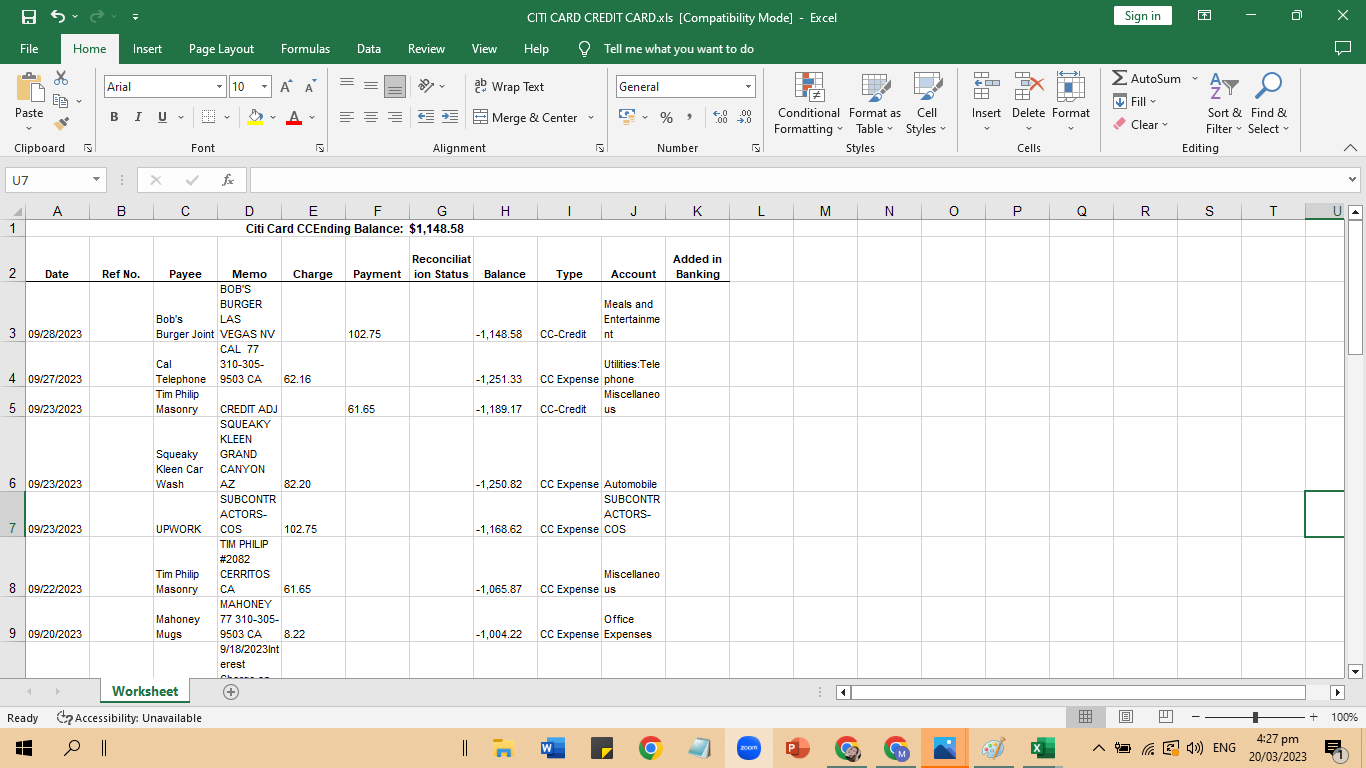Click the Fill Color paint bucket
The height and width of the screenshot is (768, 1366).
coord(255,117)
